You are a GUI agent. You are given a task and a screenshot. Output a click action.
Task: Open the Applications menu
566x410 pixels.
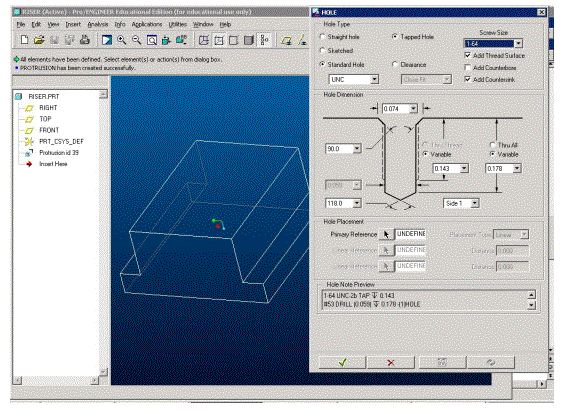click(147, 24)
